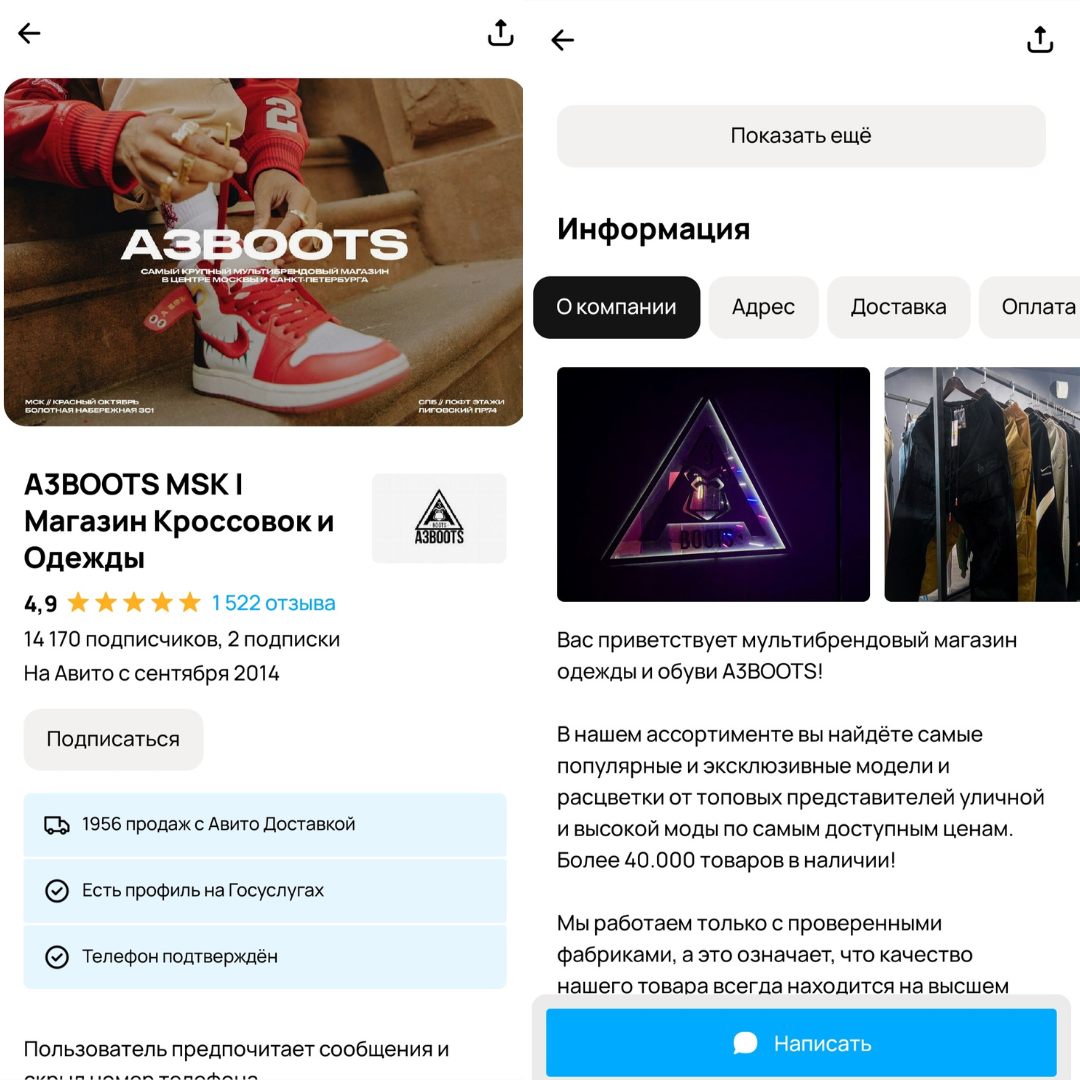Go back using right screen arrow
Image resolution: width=1080 pixels, height=1080 pixels.
563,40
